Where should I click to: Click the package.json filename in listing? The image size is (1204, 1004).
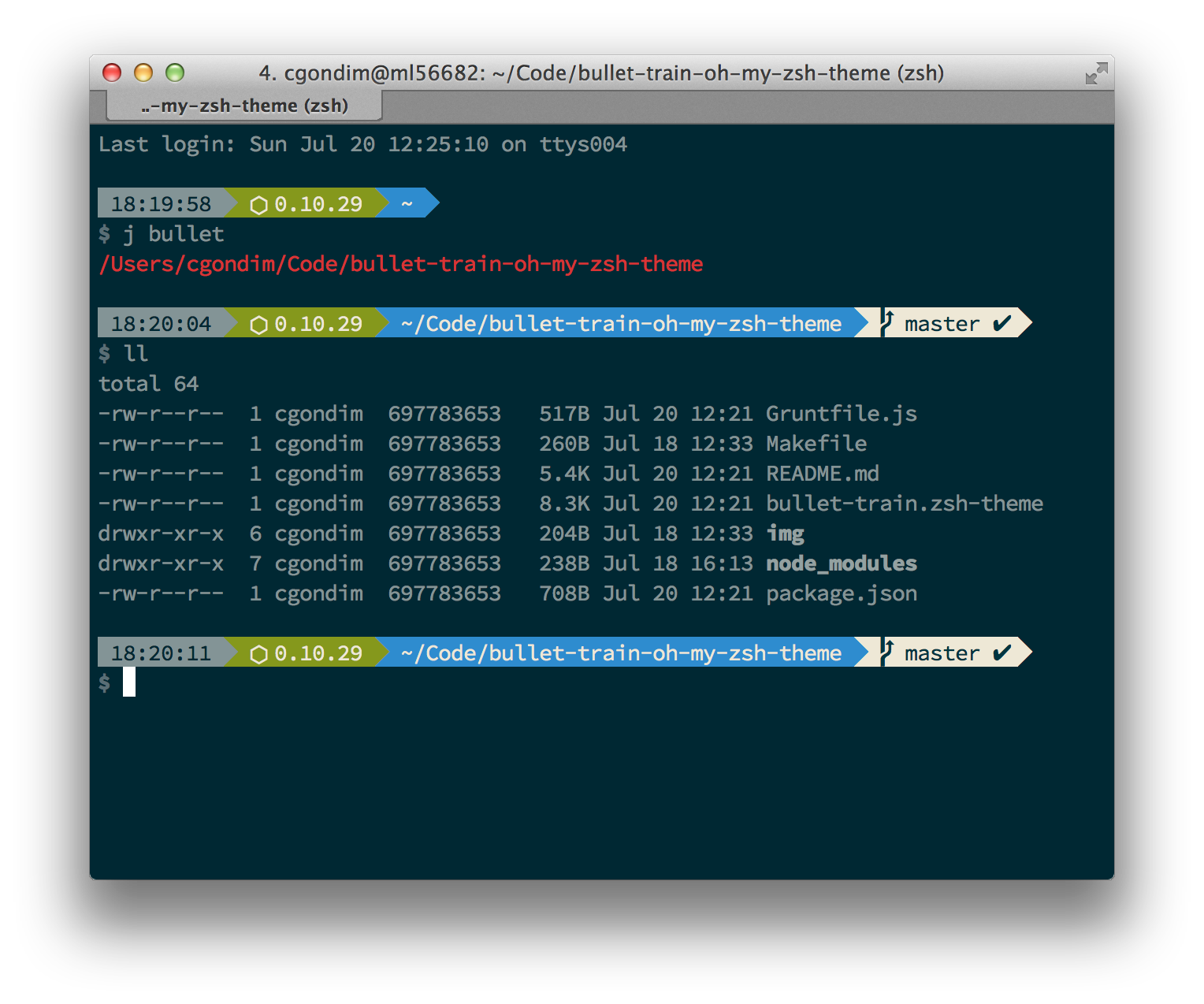(x=841, y=593)
